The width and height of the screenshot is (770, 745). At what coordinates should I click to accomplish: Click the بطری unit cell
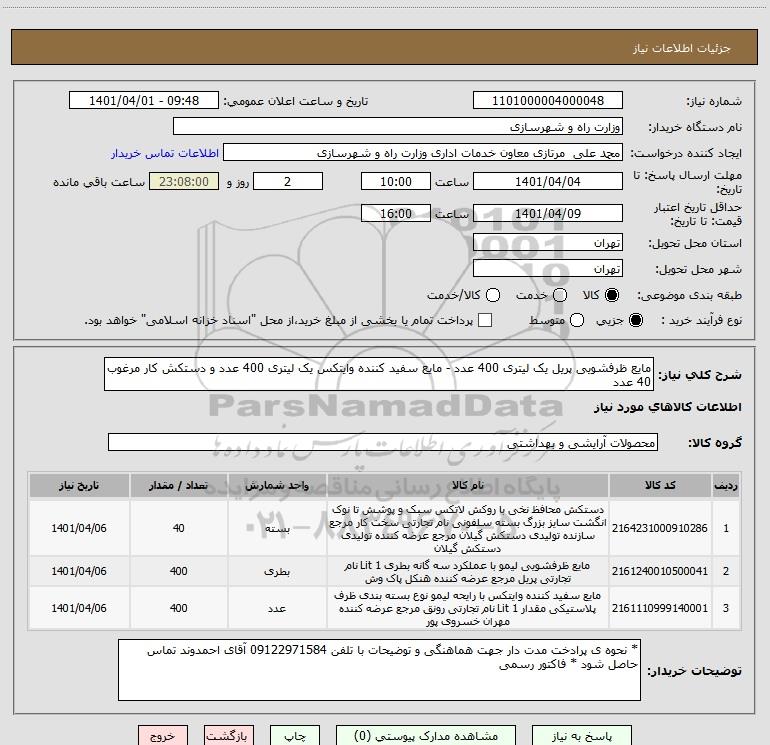click(x=277, y=572)
